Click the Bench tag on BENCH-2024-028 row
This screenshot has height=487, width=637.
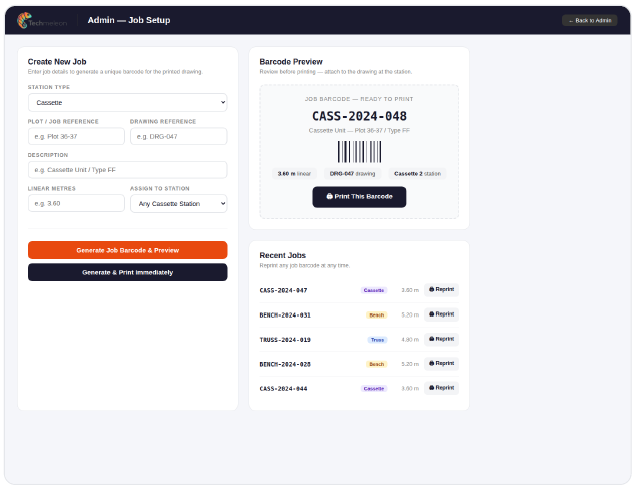click(x=377, y=364)
